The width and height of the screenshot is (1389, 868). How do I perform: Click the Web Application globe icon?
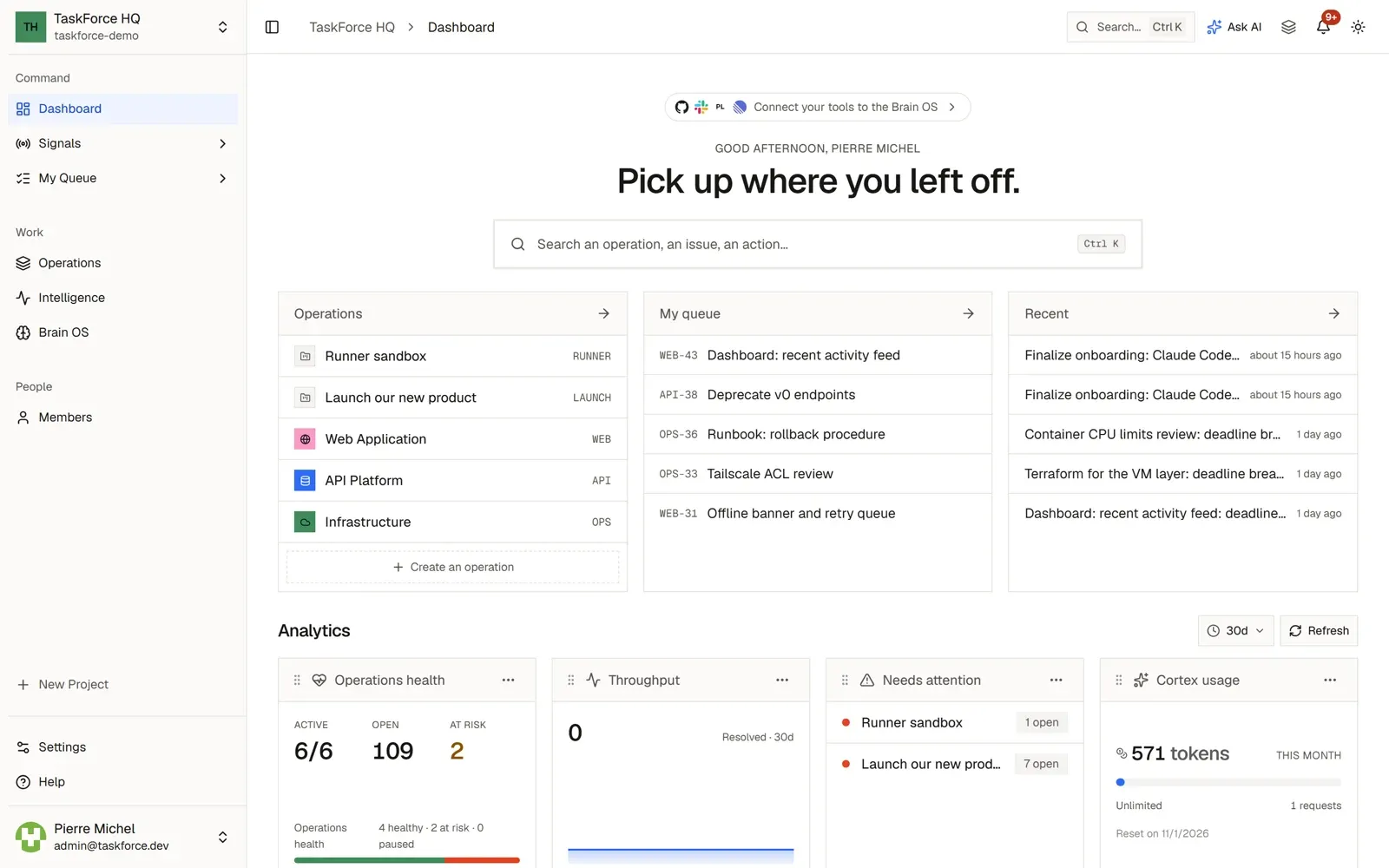[x=305, y=439]
